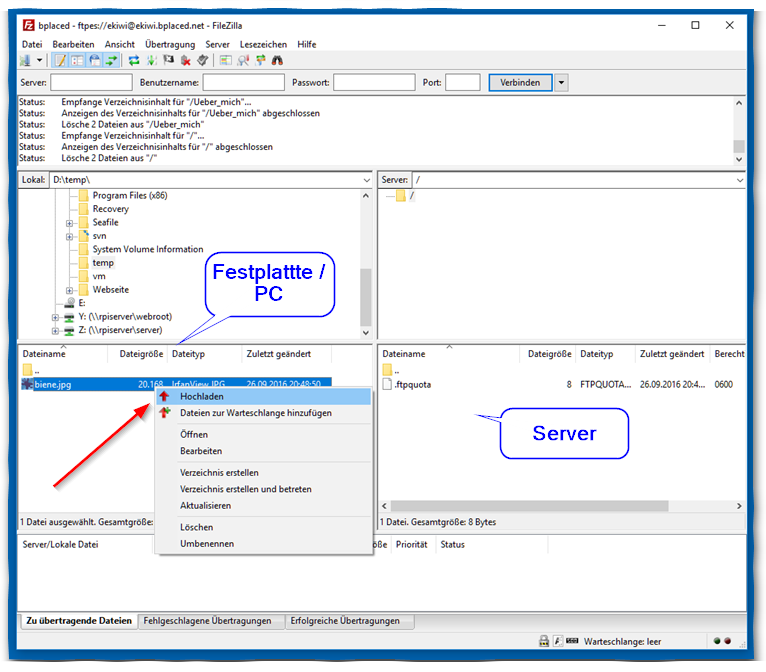The width and height of the screenshot is (766, 672).
Task: Toggle synchronized browsing
Action: (260, 61)
